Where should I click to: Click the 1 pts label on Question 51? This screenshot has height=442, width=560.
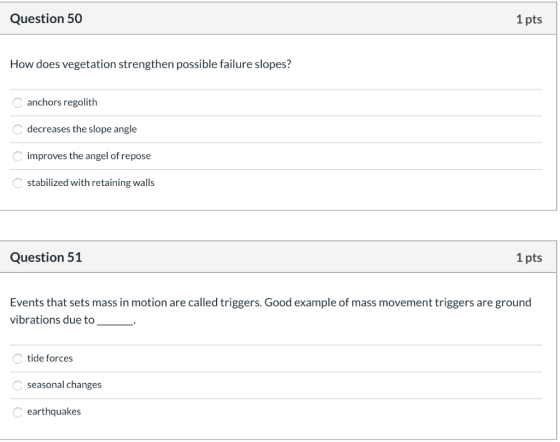(529, 258)
